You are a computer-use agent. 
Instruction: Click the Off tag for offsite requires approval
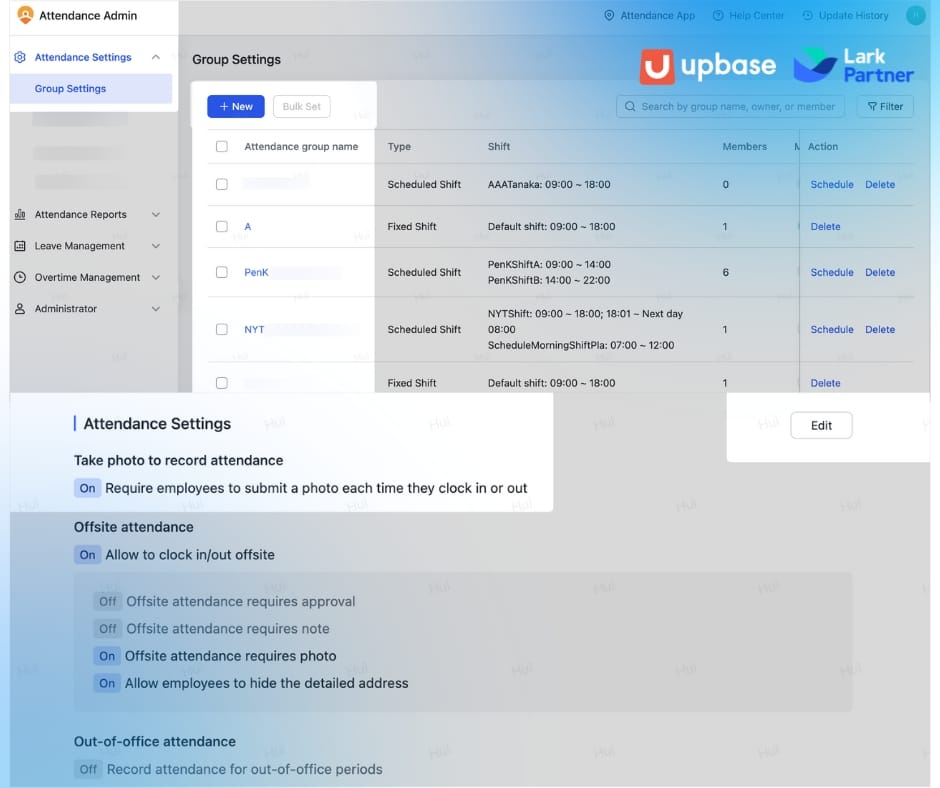[x=108, y=601]
